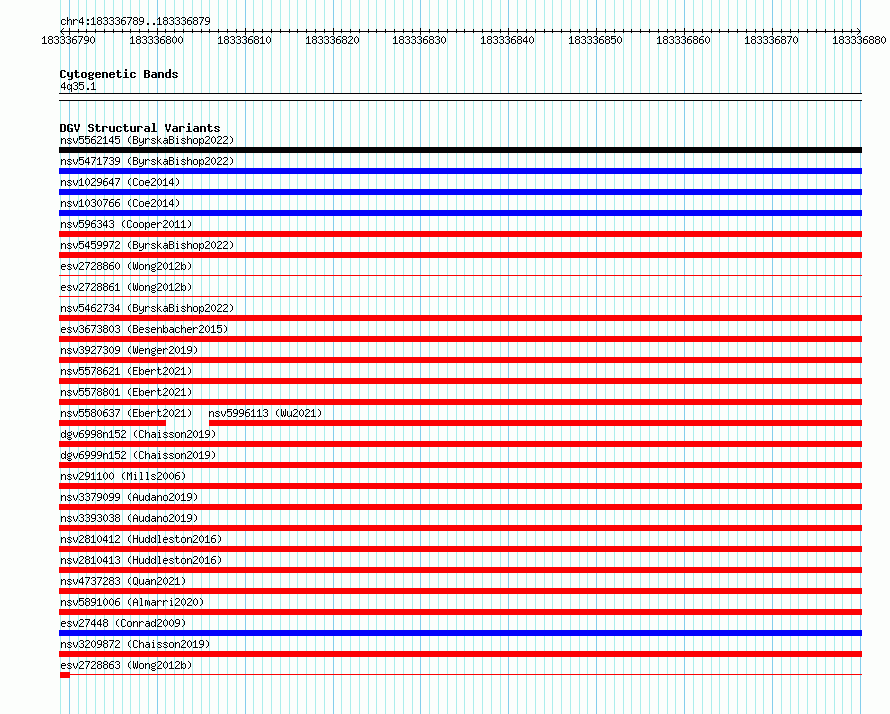The image size is (890, 714).
Task: Open the nsv5459972 (ByrskaBishop2022) label
Action: 147,245
